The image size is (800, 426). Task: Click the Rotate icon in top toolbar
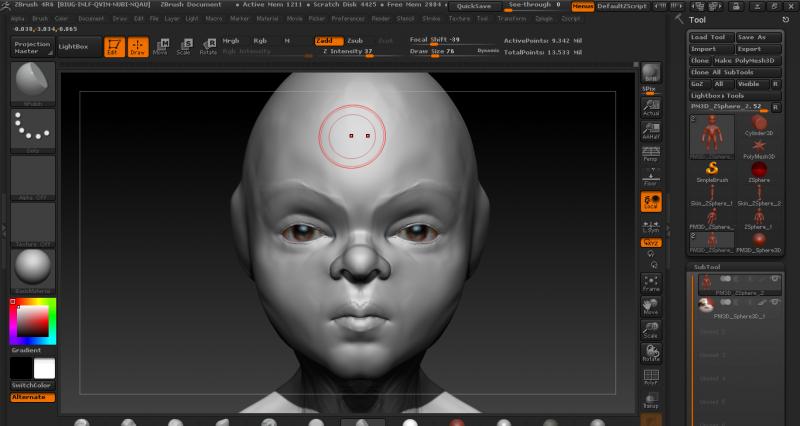(208, 46)
